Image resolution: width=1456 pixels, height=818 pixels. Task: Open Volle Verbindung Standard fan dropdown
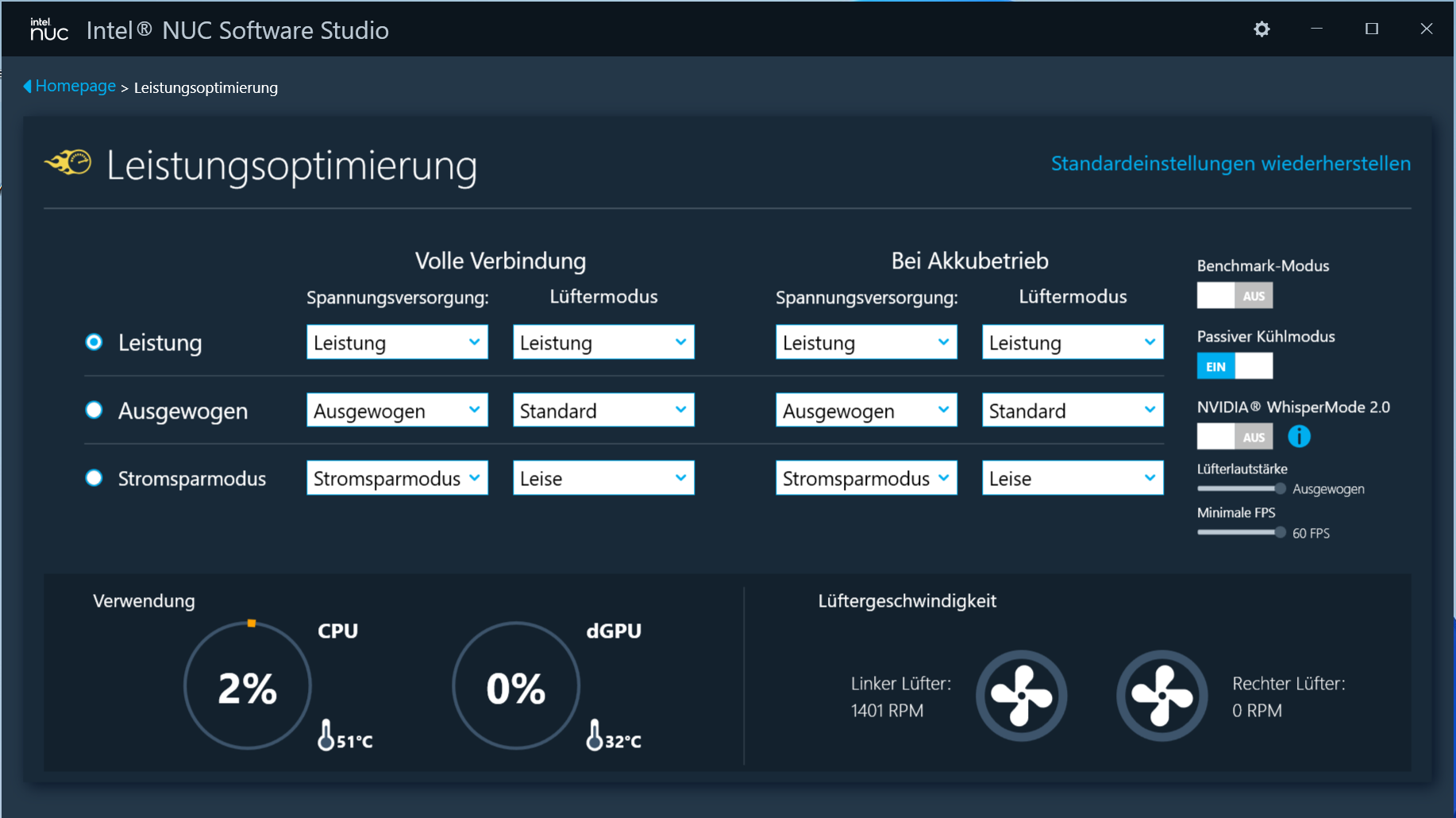603,410
